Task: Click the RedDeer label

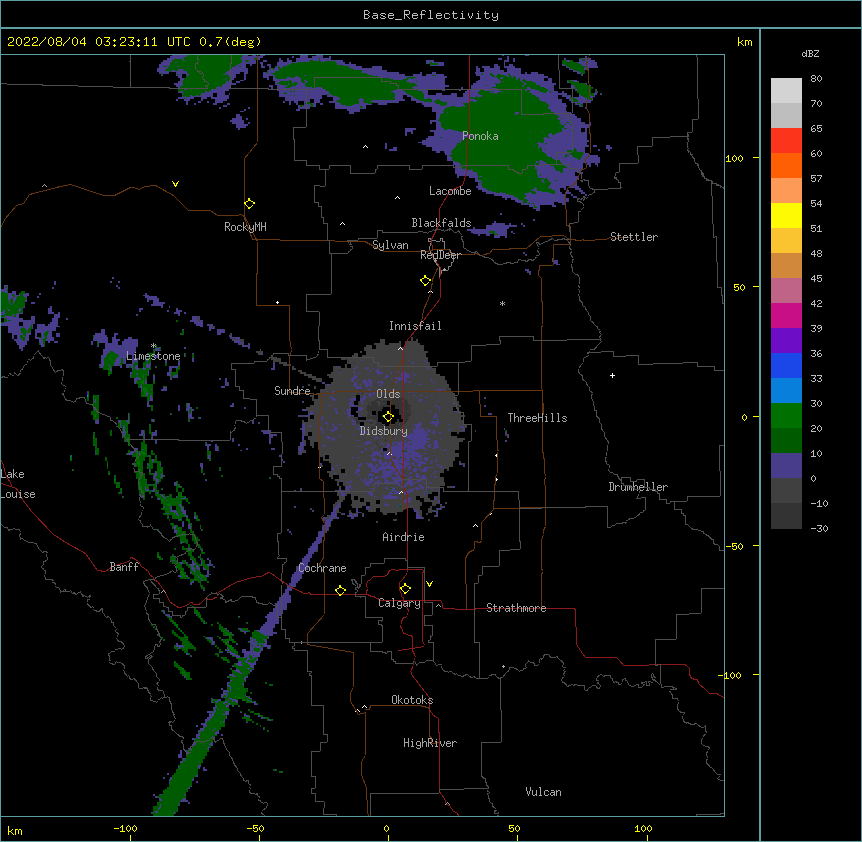Action: tap(440, 255)
